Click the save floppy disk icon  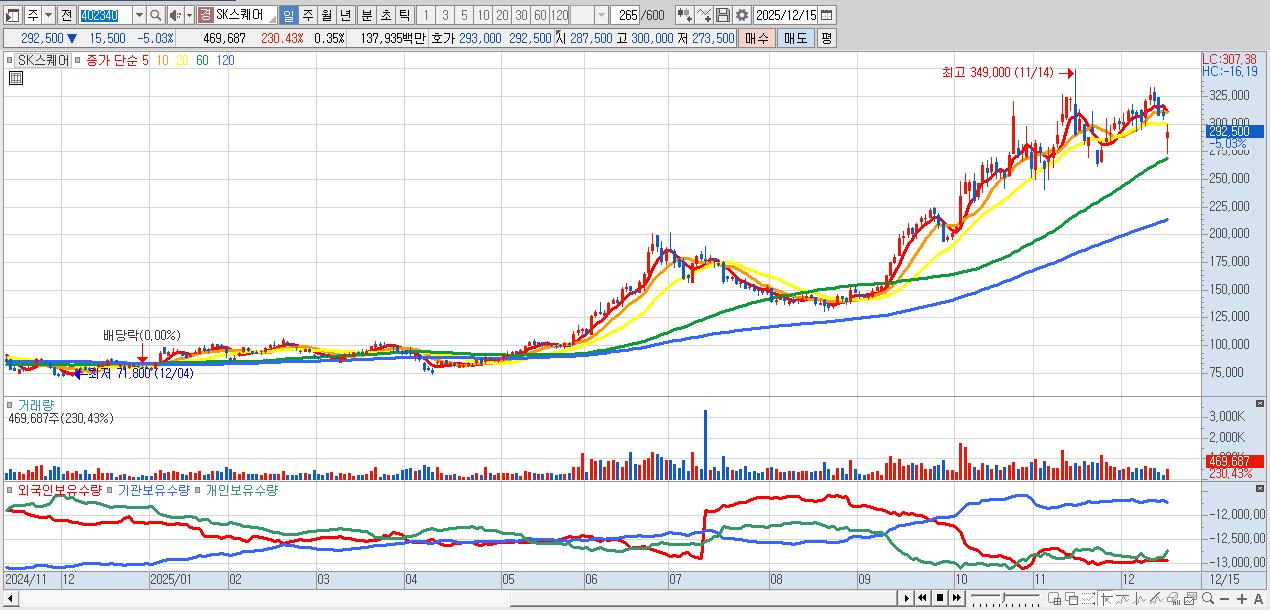click(723, 15)
